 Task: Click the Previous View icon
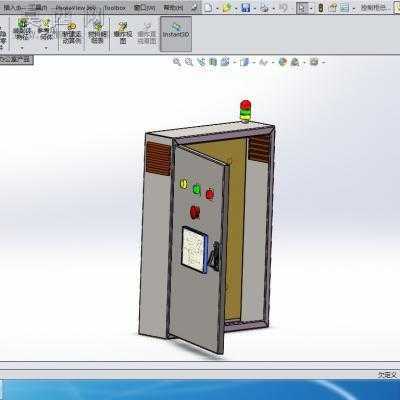pyautogui.click(x=201, y=62)
